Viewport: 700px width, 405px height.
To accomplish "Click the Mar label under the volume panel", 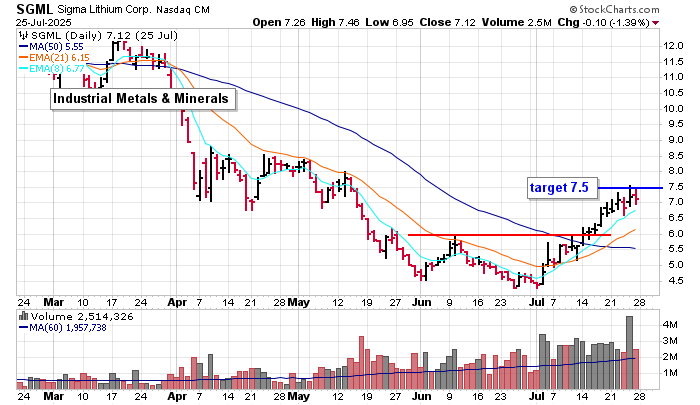I will (x=53, y=396).
